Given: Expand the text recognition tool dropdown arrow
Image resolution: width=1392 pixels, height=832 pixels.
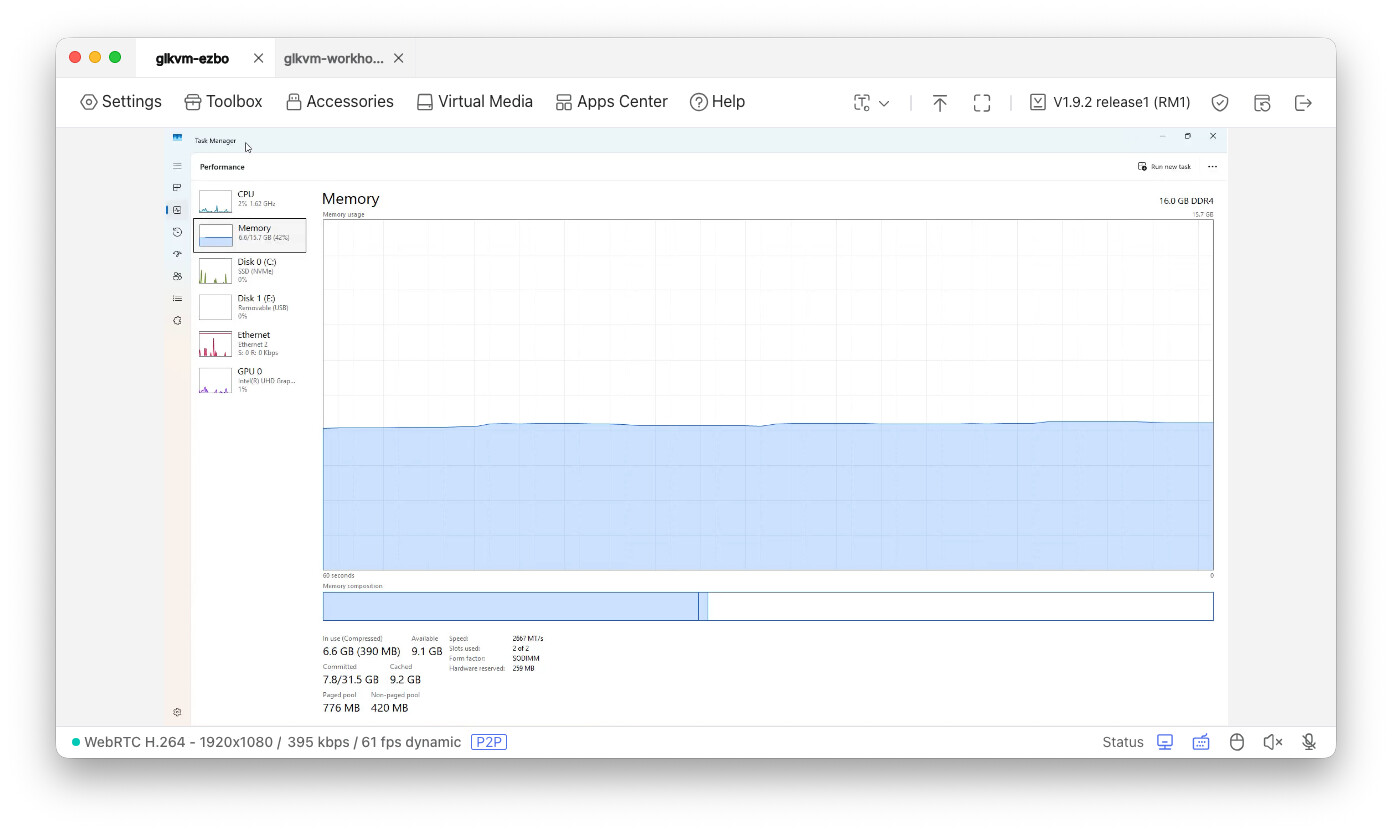Looking at the screenshot, I should pos(884,103).
